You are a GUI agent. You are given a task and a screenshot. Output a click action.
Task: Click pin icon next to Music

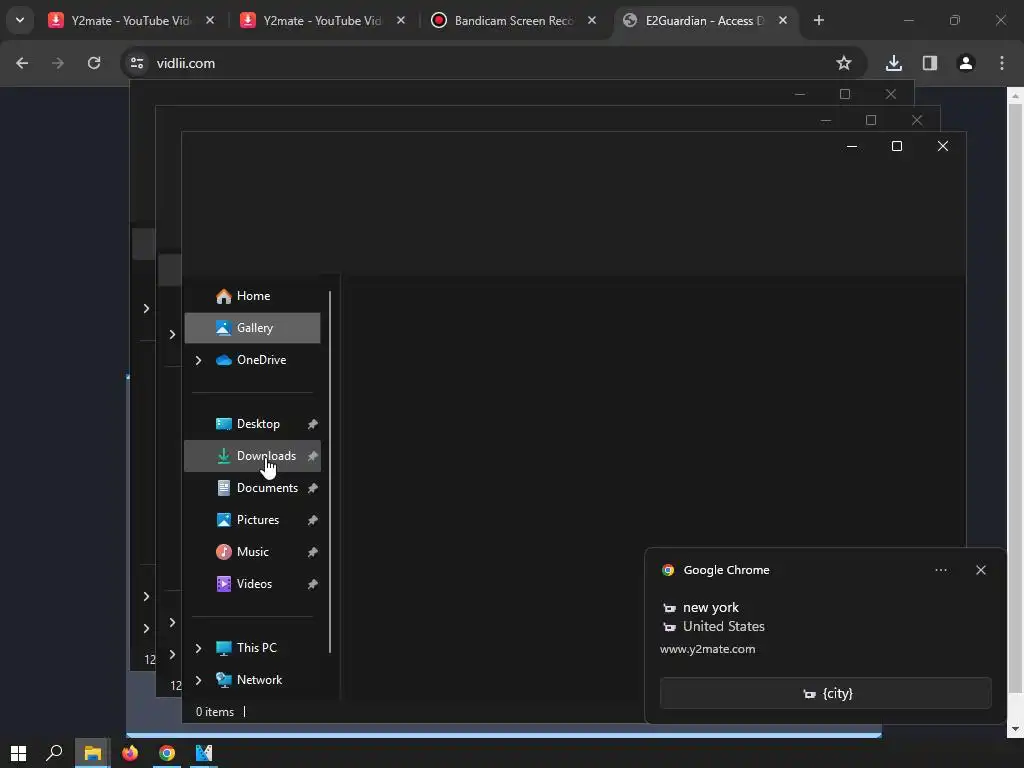pos(313,552)
